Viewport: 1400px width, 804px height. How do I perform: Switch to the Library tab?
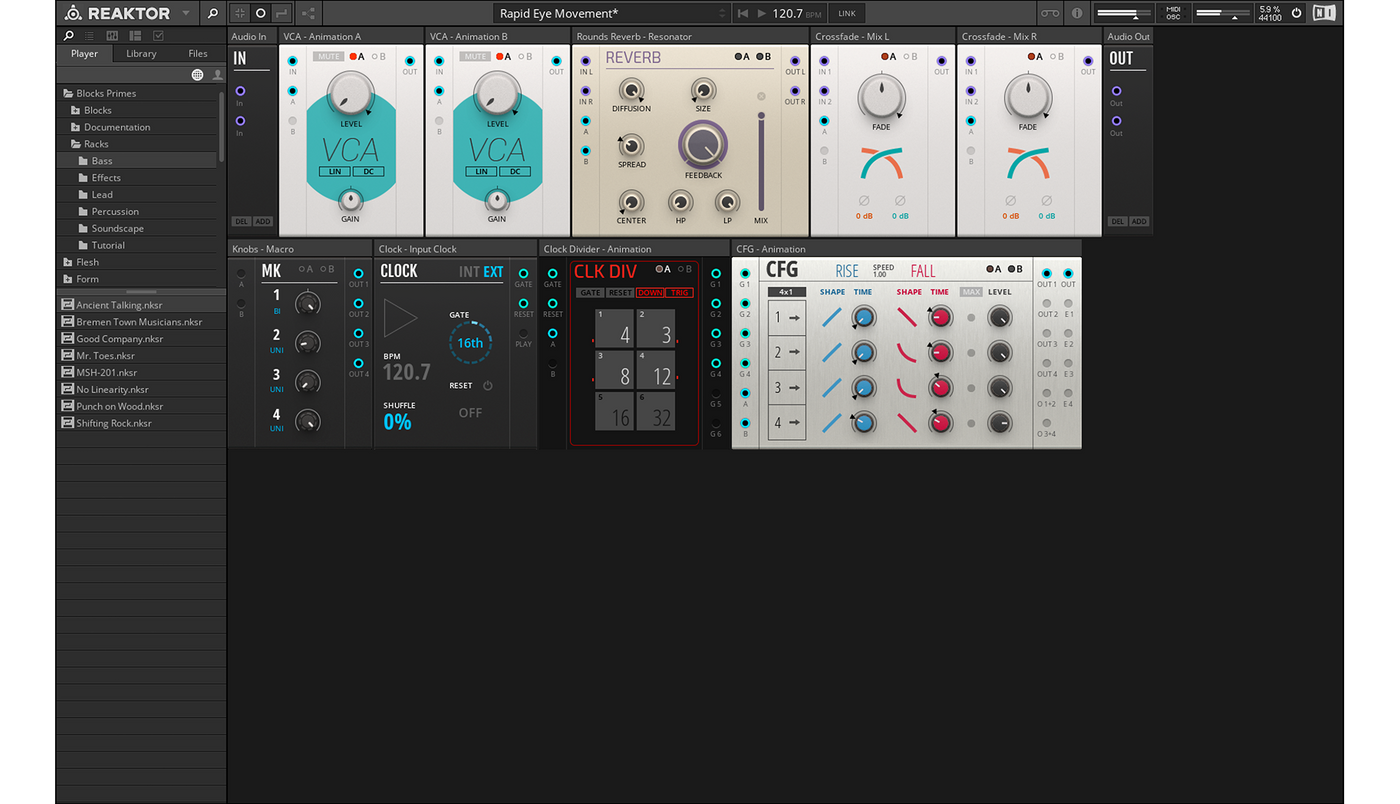(x=141, y=54)
